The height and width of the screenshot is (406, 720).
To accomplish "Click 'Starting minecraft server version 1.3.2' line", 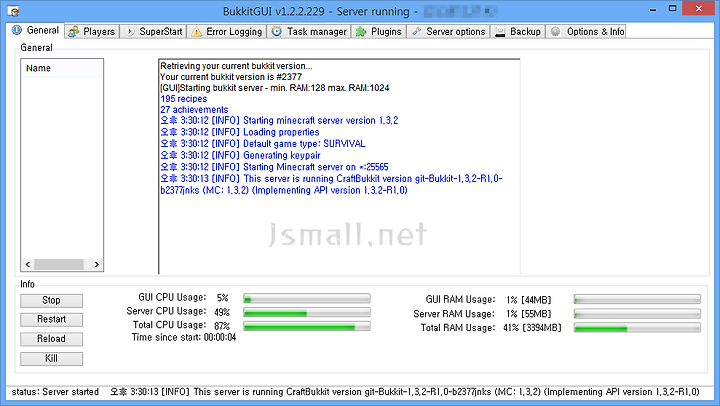I will [x=279, y=120].
